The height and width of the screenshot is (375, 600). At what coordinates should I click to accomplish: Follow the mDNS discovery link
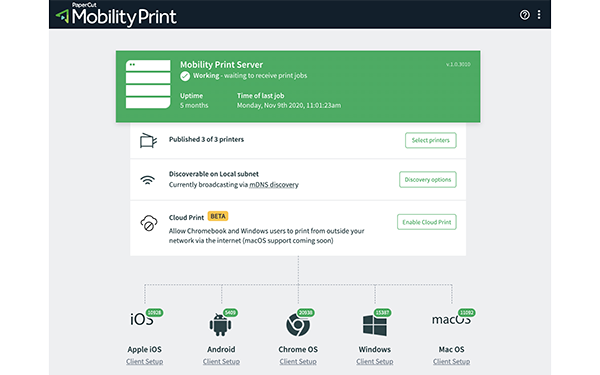[x=274, y=185]
